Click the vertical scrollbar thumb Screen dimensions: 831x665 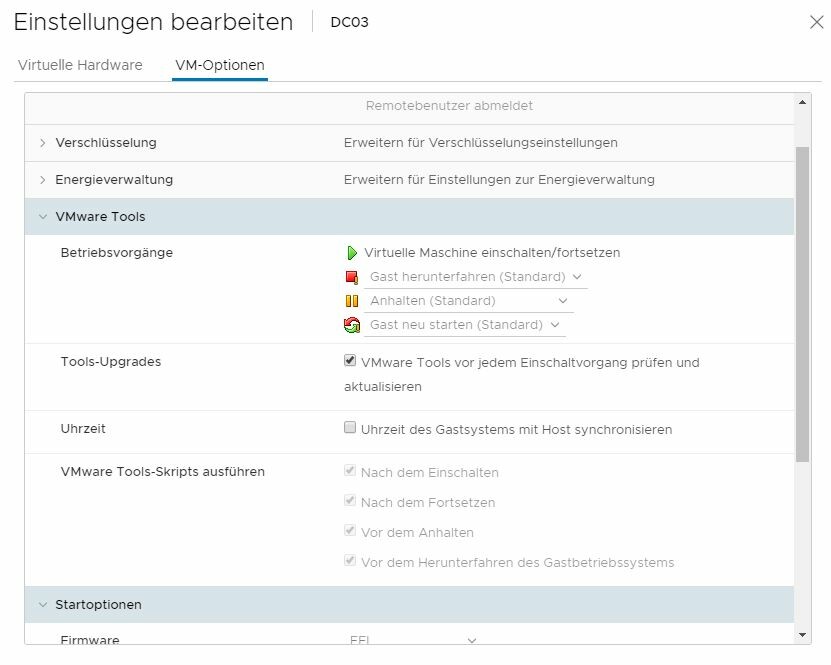(x=802, y=304)
